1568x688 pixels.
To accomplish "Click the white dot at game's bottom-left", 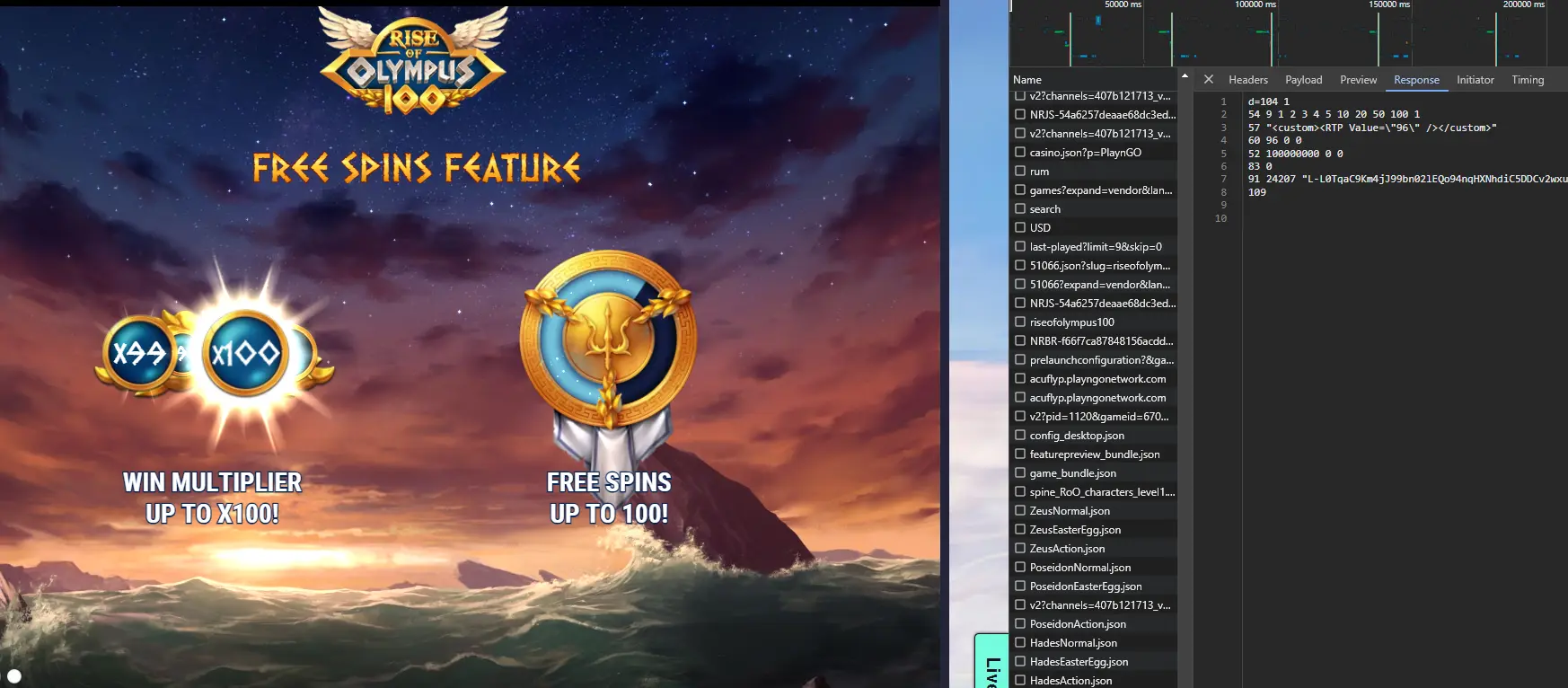I will 13,675.
